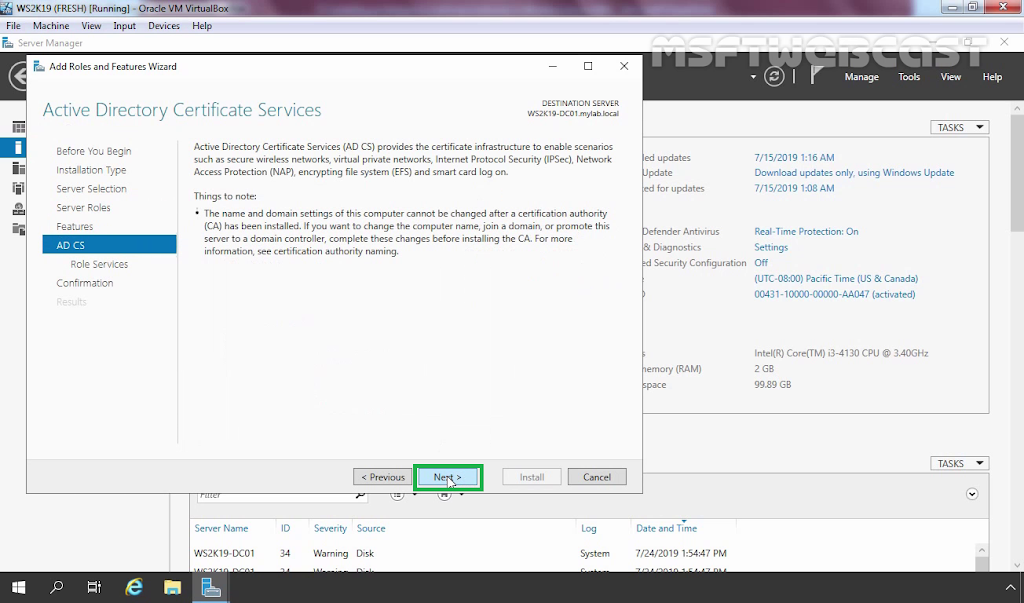Open the Role Services step
This screenshot has width=1024, height=603.
click(x=99, y=264)
